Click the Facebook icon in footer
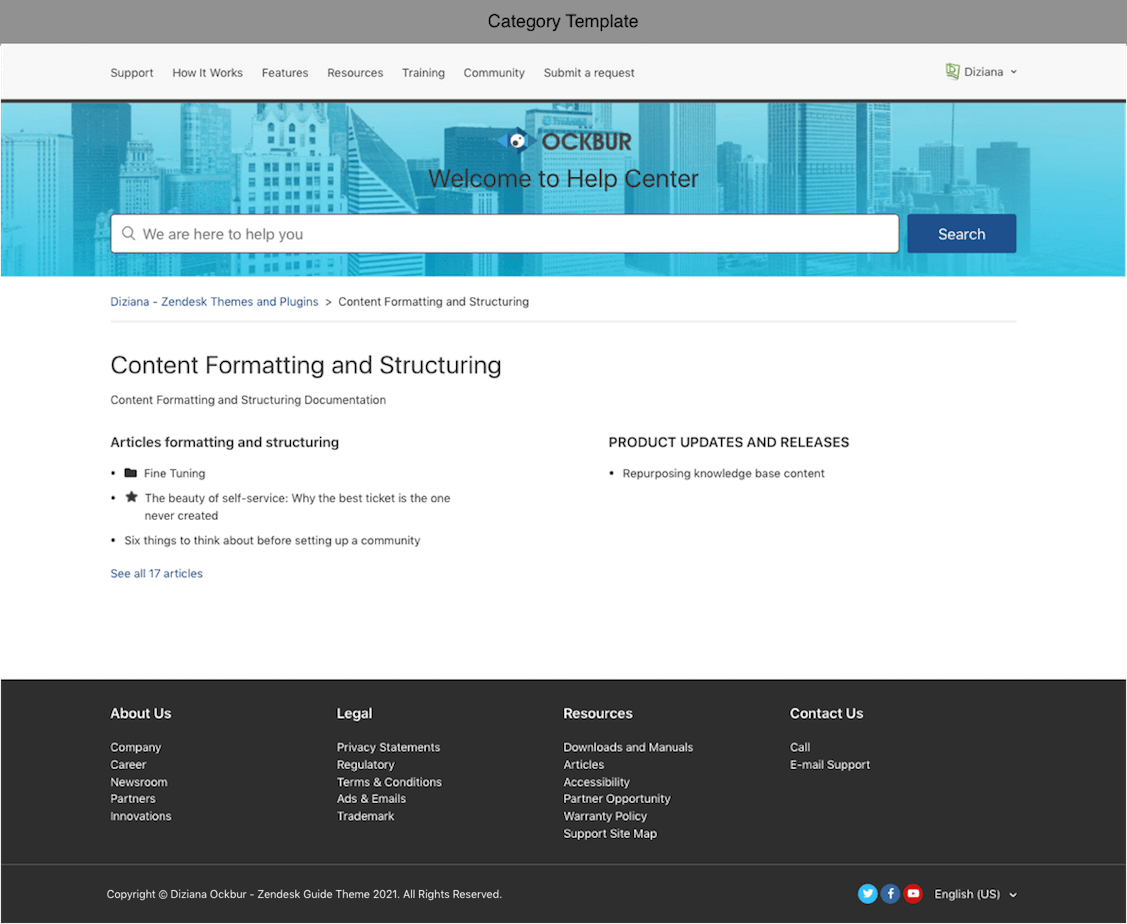The width and height of the screenshot is (1127, 924). pyautogui.click(x=890, y=894)
